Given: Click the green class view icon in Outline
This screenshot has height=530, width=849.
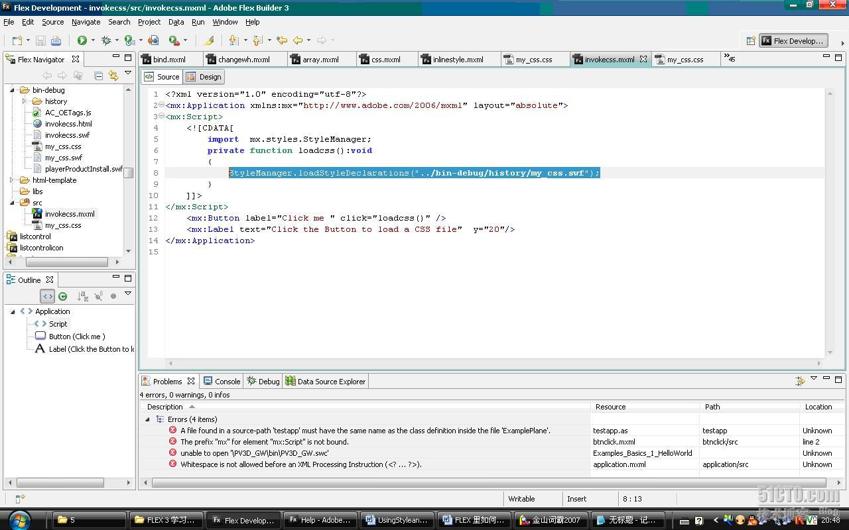Looking at the screenshot, I should pos(63,296).
